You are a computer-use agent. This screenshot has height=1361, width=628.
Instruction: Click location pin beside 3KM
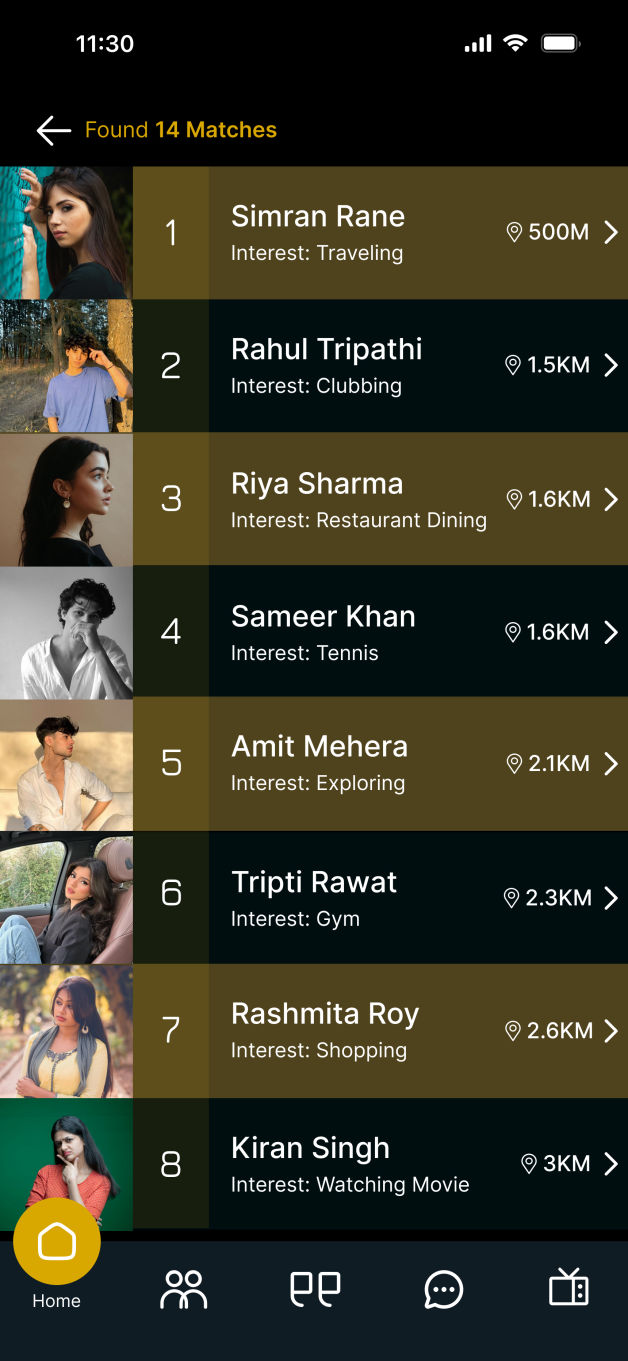point(529,1163)
